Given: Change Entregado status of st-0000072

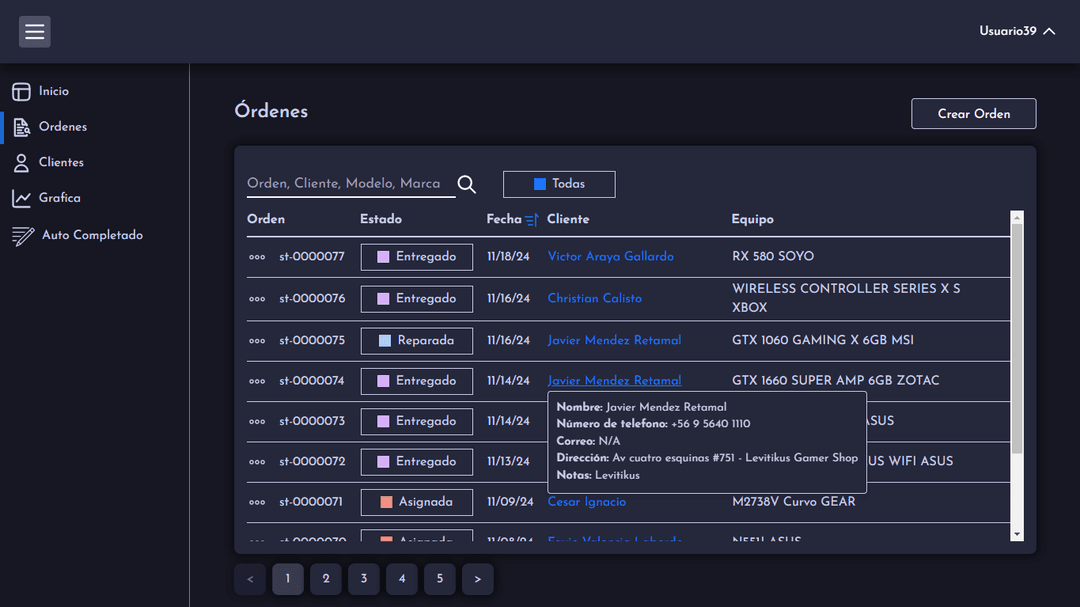Looking at the screenshot, I should [417, 462].
